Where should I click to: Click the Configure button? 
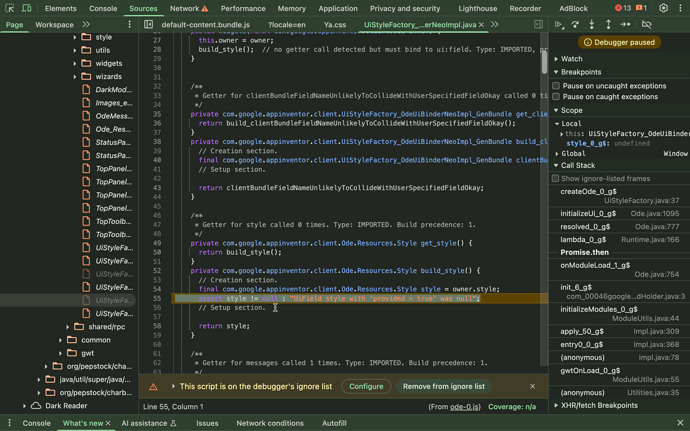(x=366, y=387)
